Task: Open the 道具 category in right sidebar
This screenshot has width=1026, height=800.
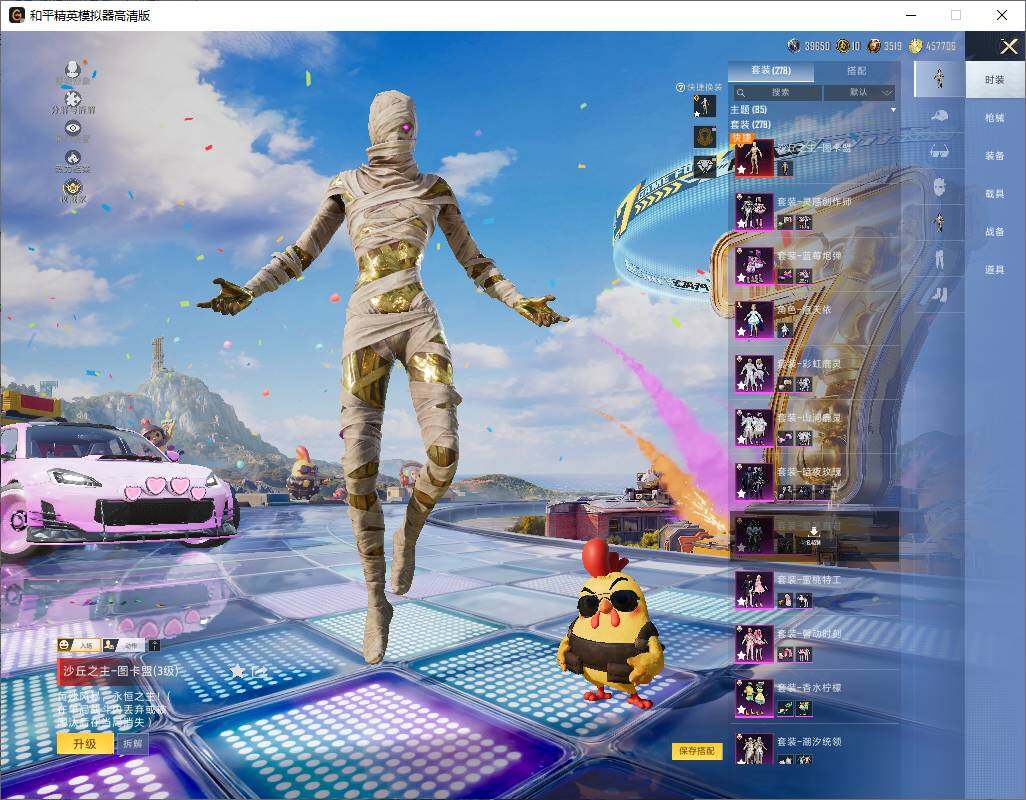Action: point(995,270)
